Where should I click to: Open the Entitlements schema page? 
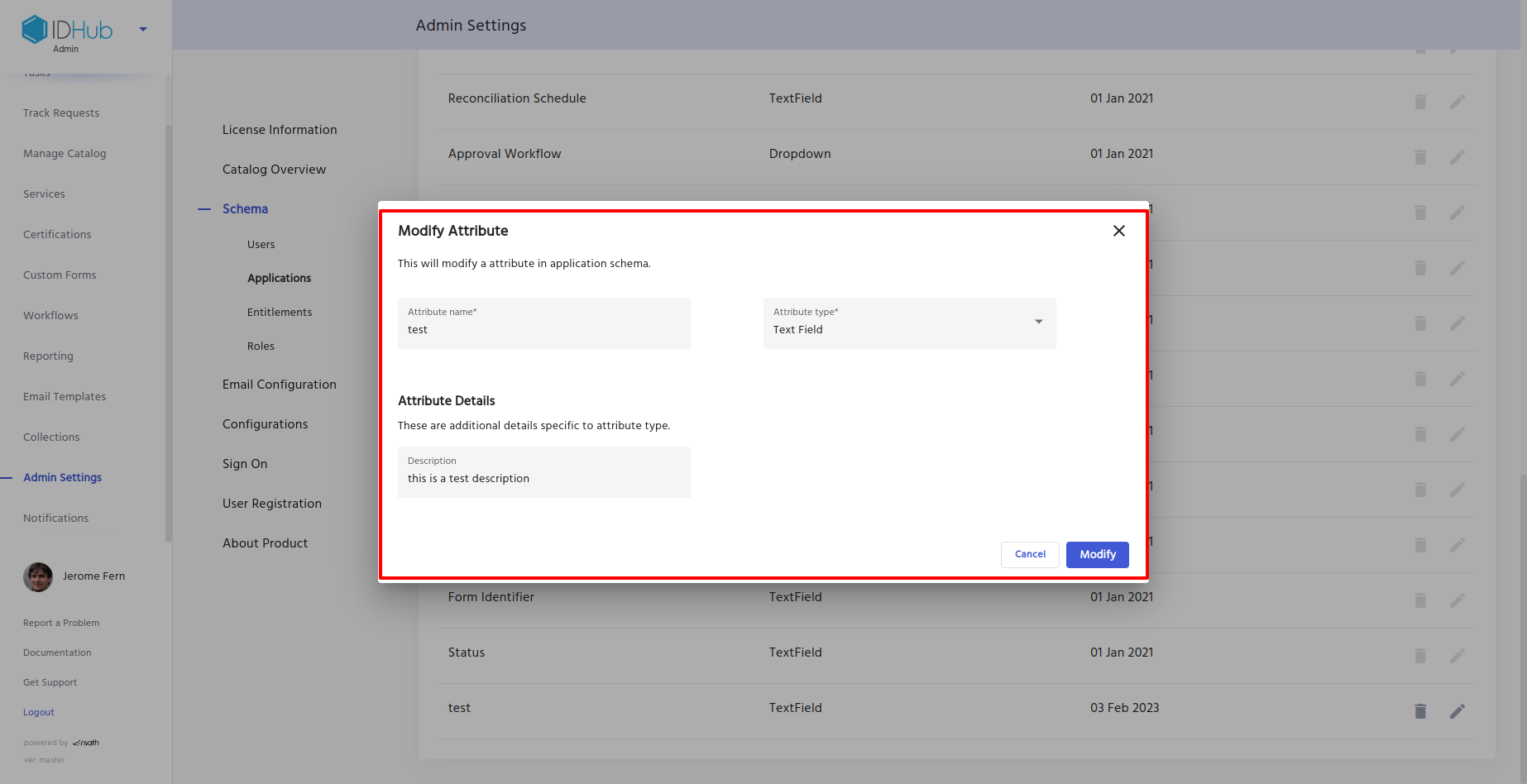point(280,313)
